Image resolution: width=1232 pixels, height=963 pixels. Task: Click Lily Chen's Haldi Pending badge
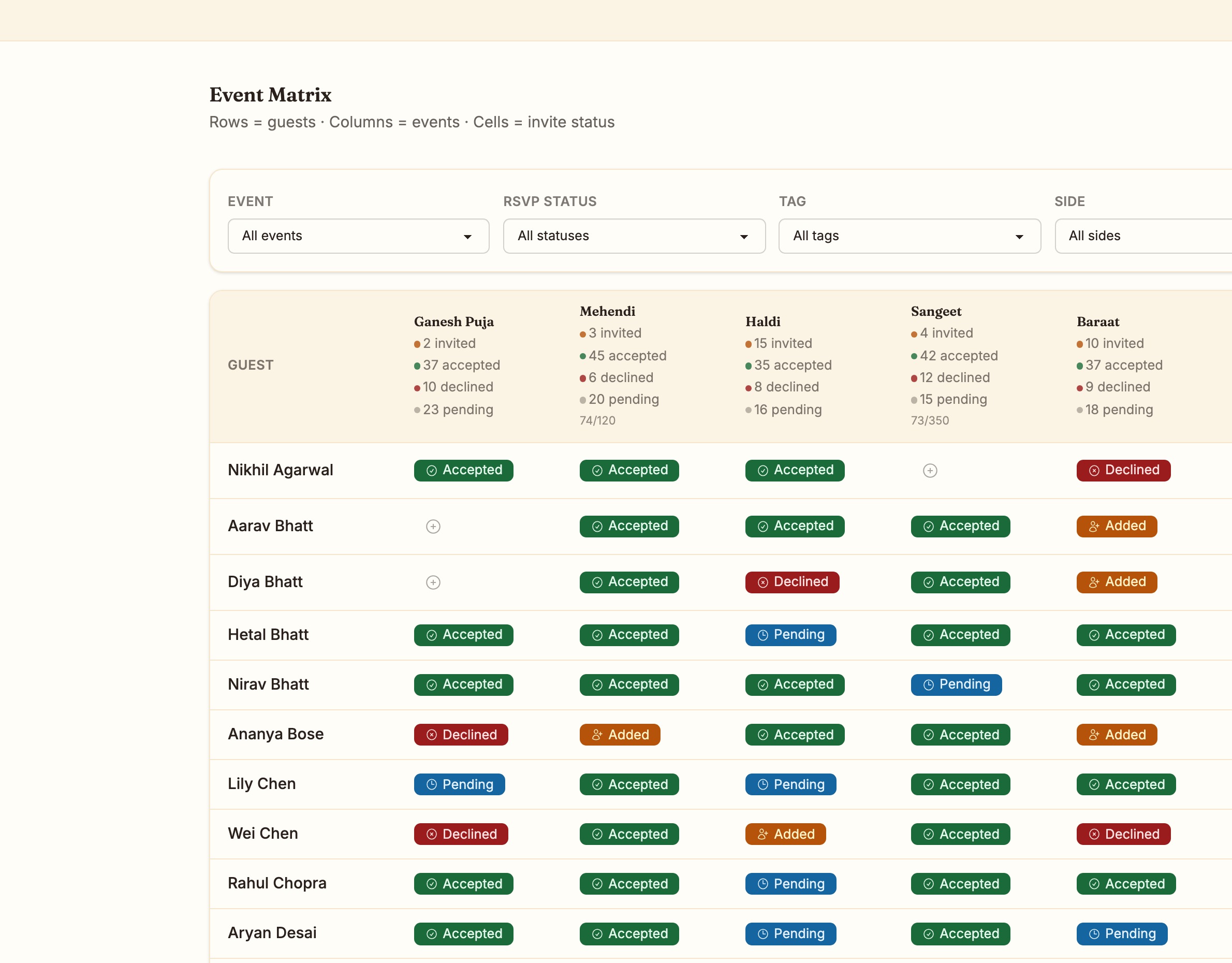tap(790, 784)
